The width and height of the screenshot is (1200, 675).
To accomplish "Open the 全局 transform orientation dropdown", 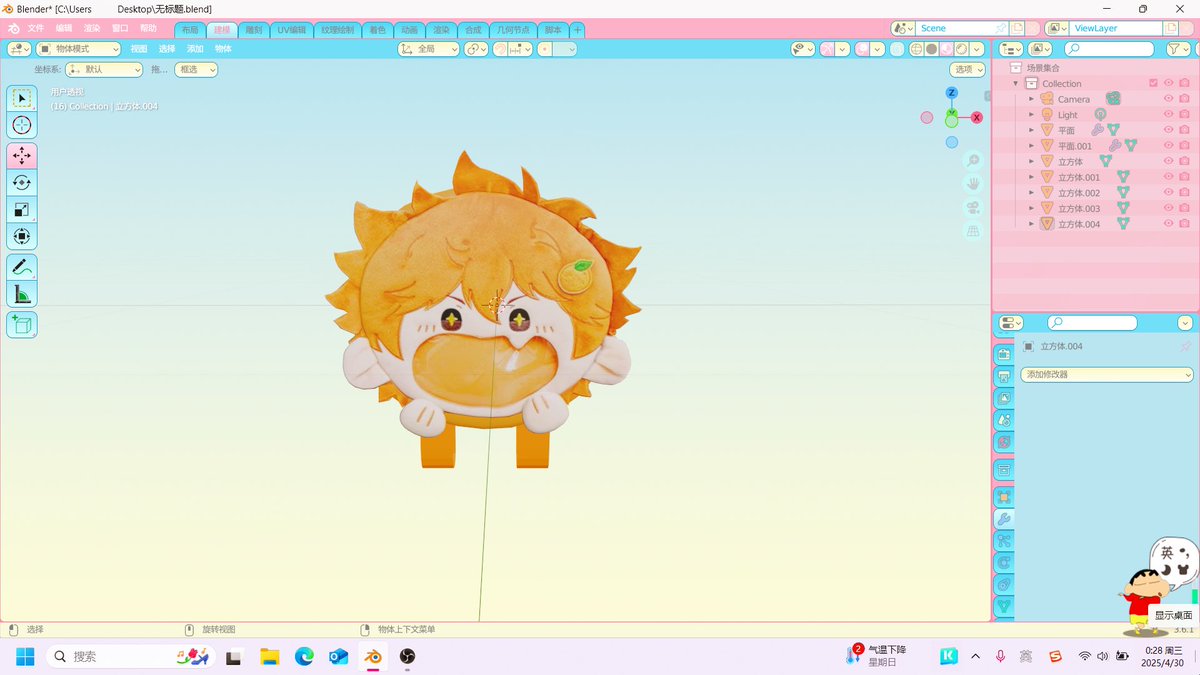I will coord(429,48).
